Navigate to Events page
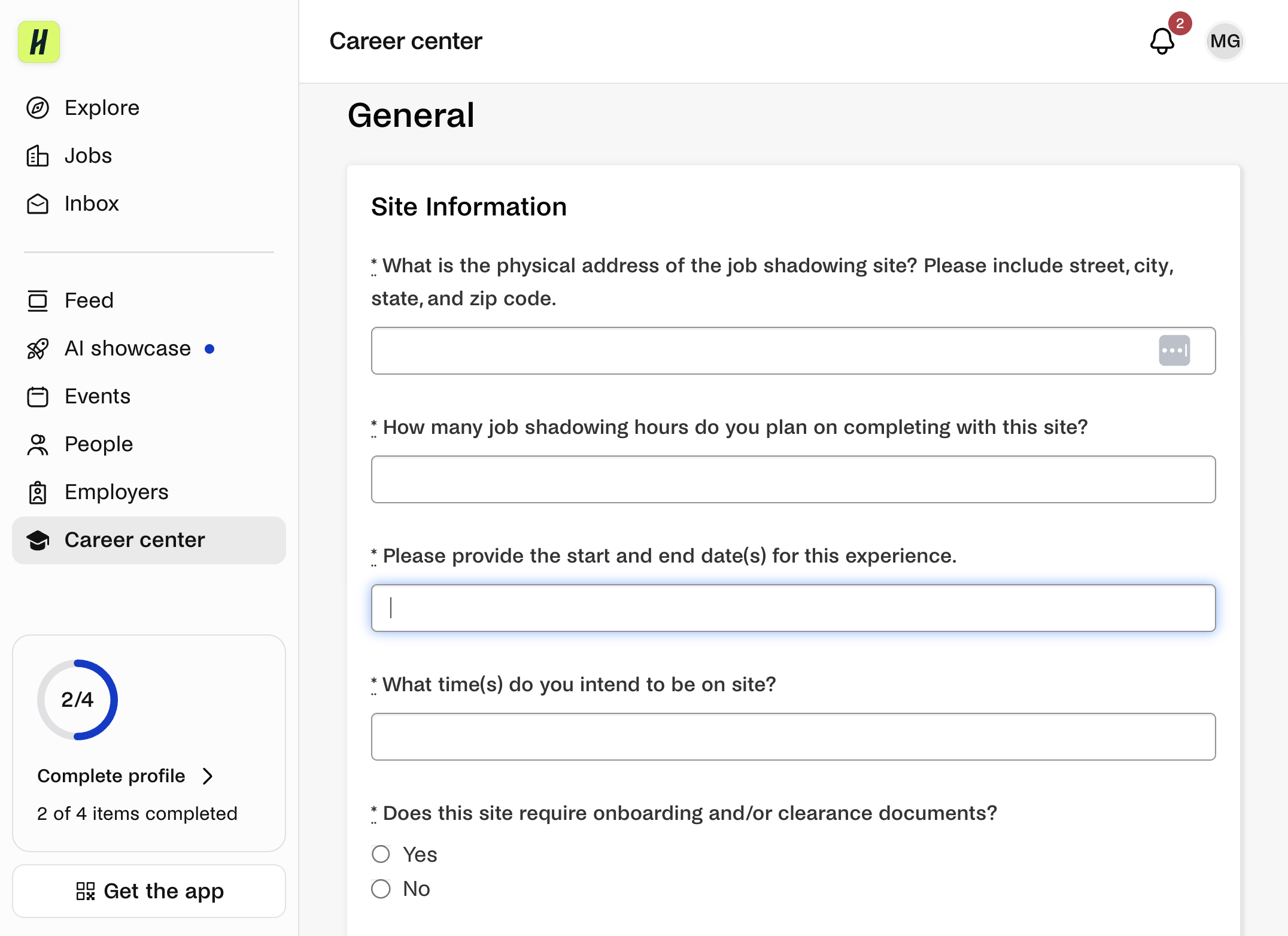Viewport: 1288px width, 936px height. click(149, 396)
